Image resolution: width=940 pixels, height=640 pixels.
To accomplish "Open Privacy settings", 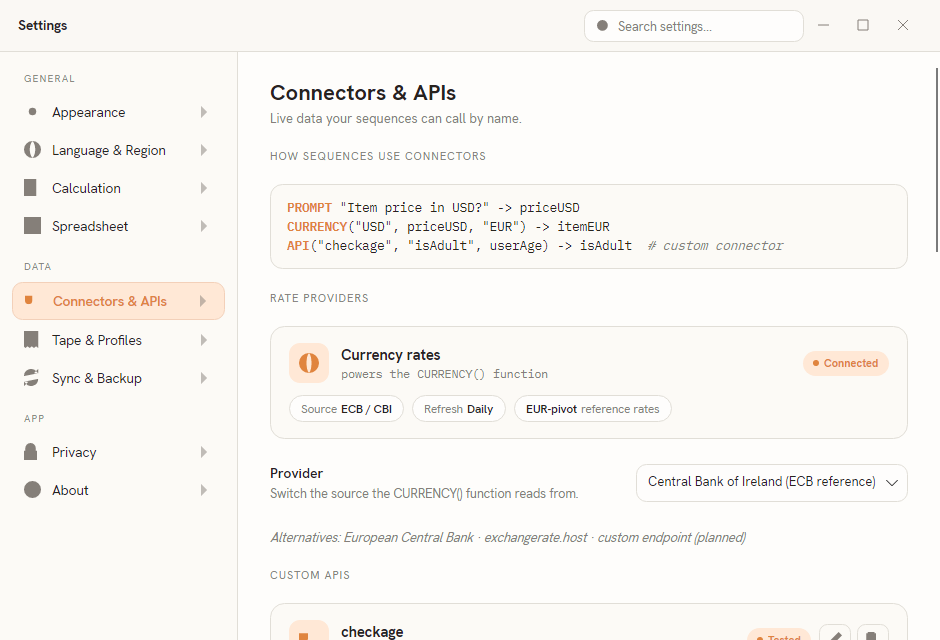I will [x=118, y=452].
